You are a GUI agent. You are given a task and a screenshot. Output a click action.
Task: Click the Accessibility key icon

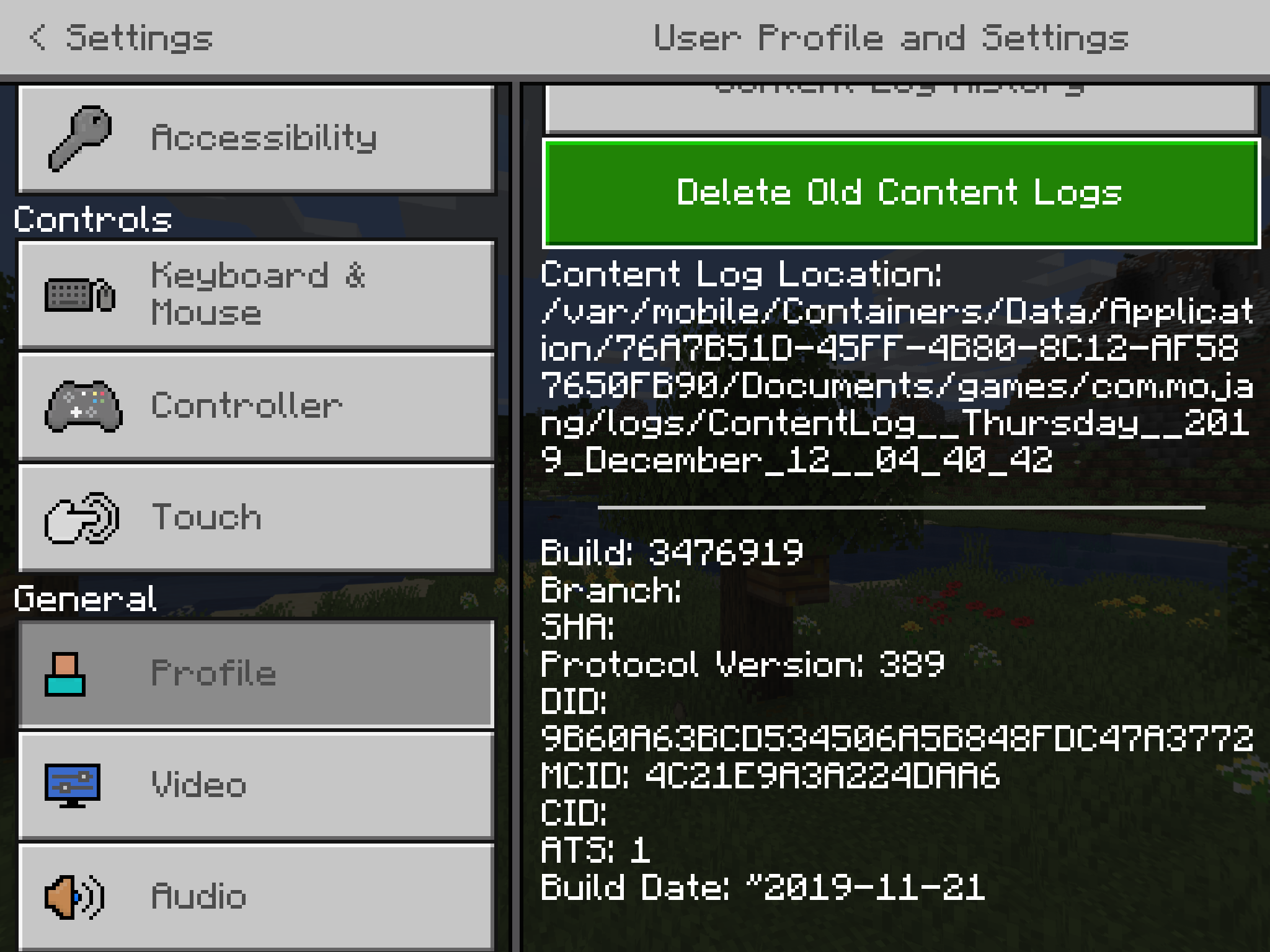tap(80, 138)
